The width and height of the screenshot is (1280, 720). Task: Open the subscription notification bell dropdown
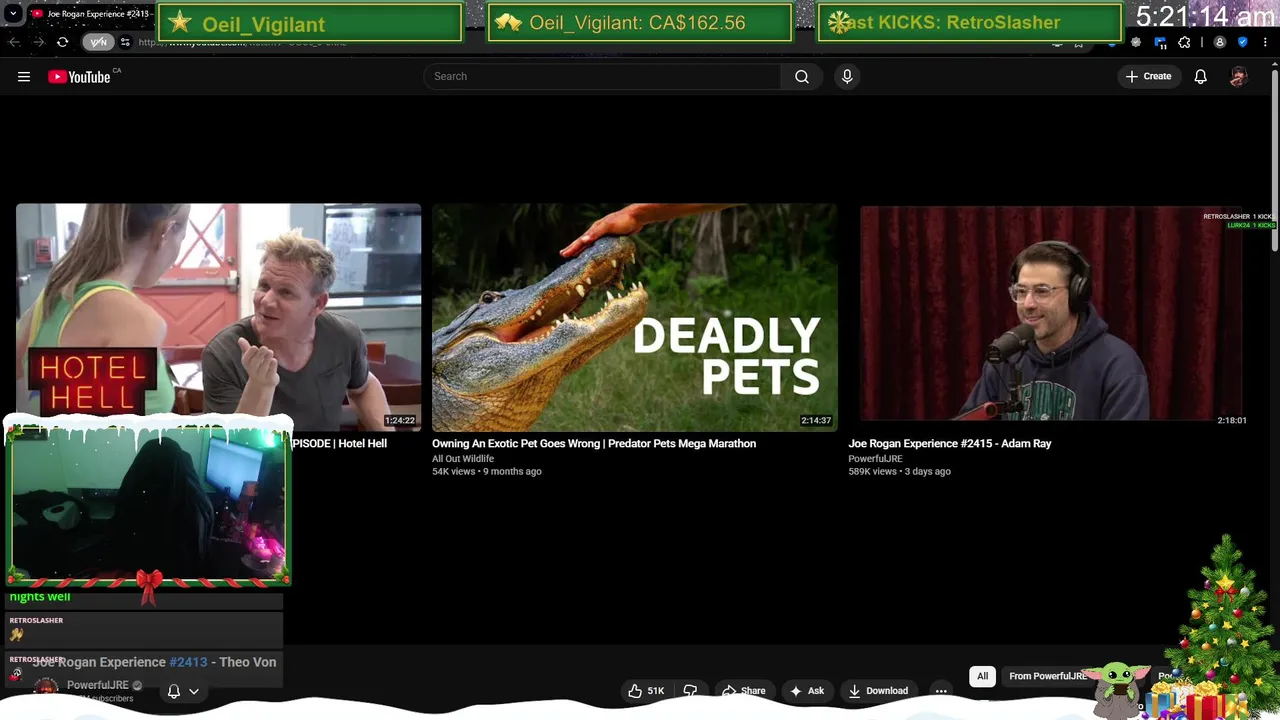click(183, 691)
